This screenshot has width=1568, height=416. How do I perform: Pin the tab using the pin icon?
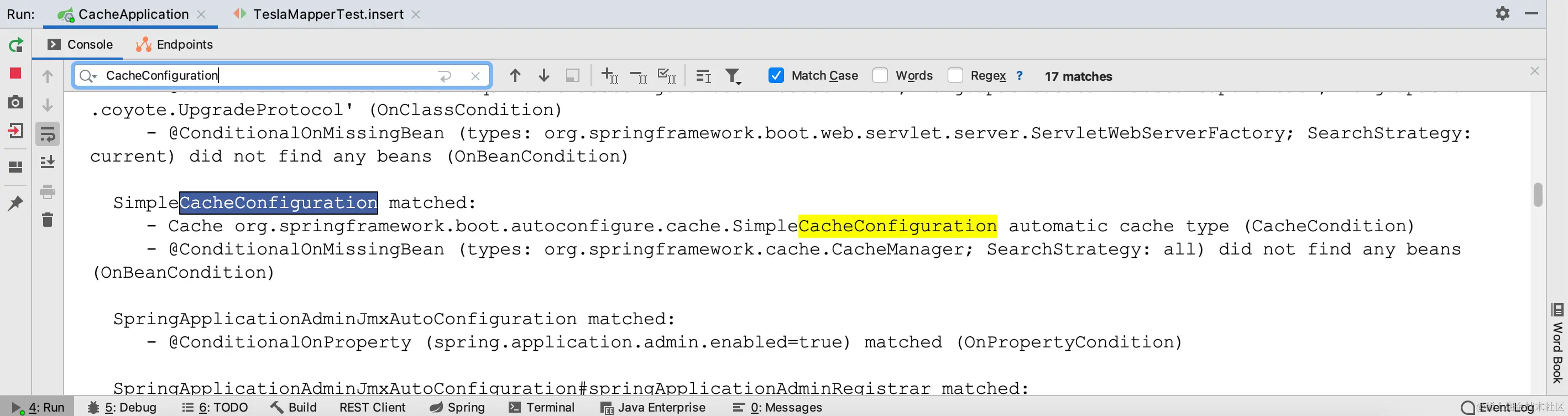click(15, 203)
